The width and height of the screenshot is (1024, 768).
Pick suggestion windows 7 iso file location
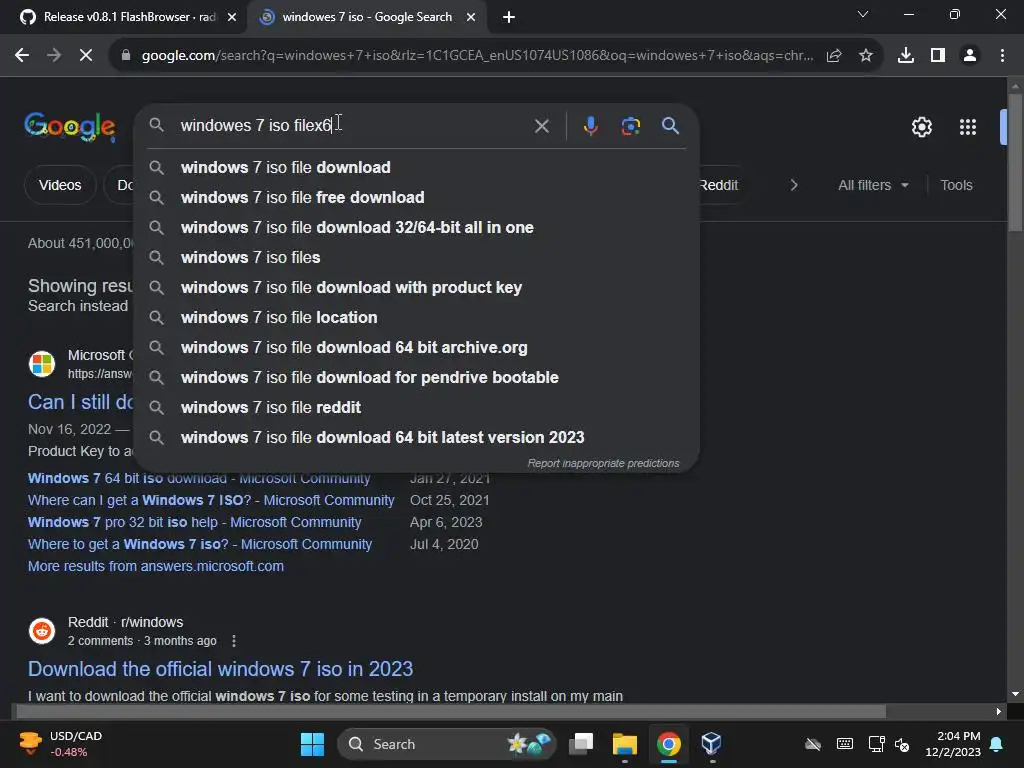click(416, 317)
